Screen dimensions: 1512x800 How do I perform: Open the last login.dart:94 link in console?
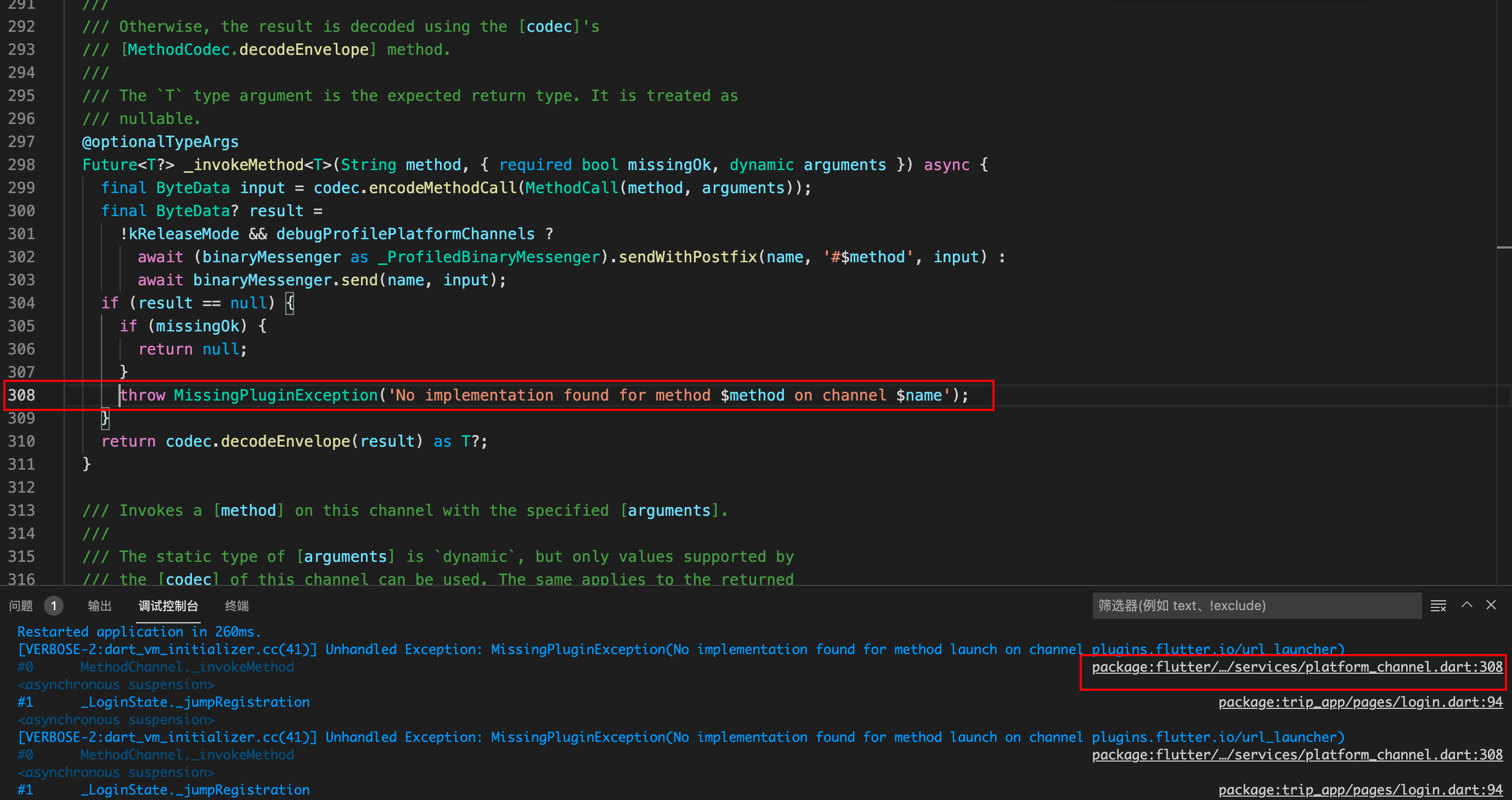1360,790
